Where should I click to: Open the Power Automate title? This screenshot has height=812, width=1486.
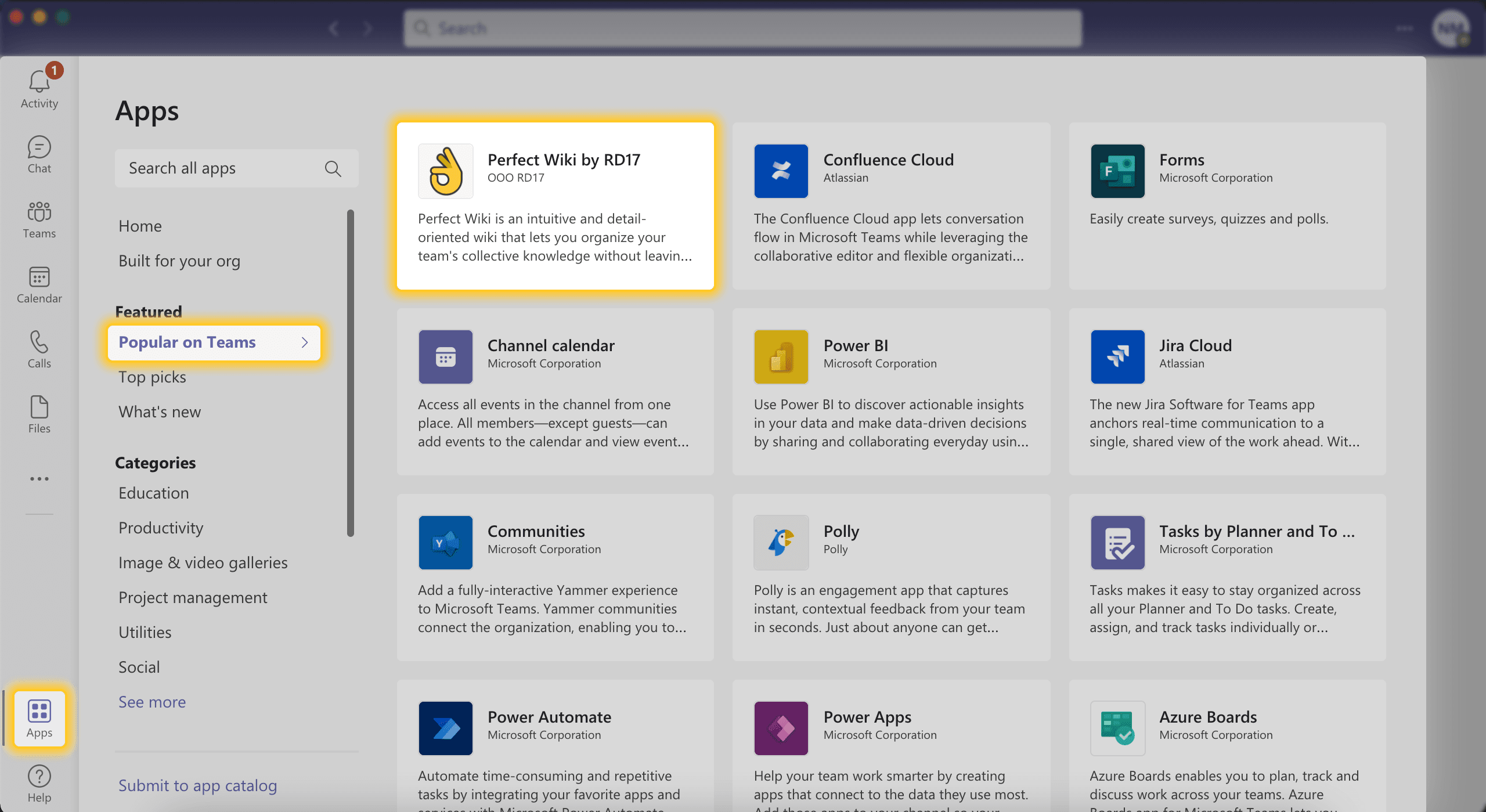pos(549,717)
